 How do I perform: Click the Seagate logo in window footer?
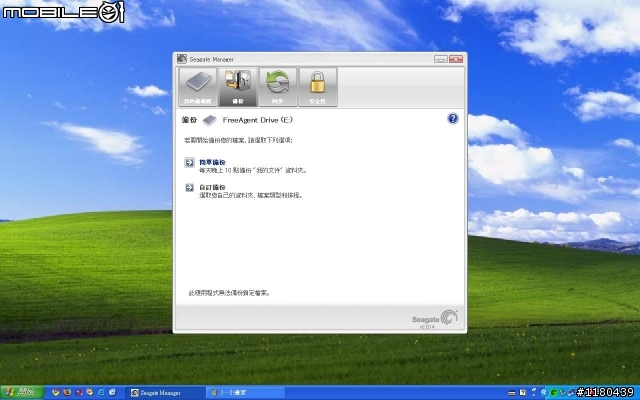[x=435, y=318]
